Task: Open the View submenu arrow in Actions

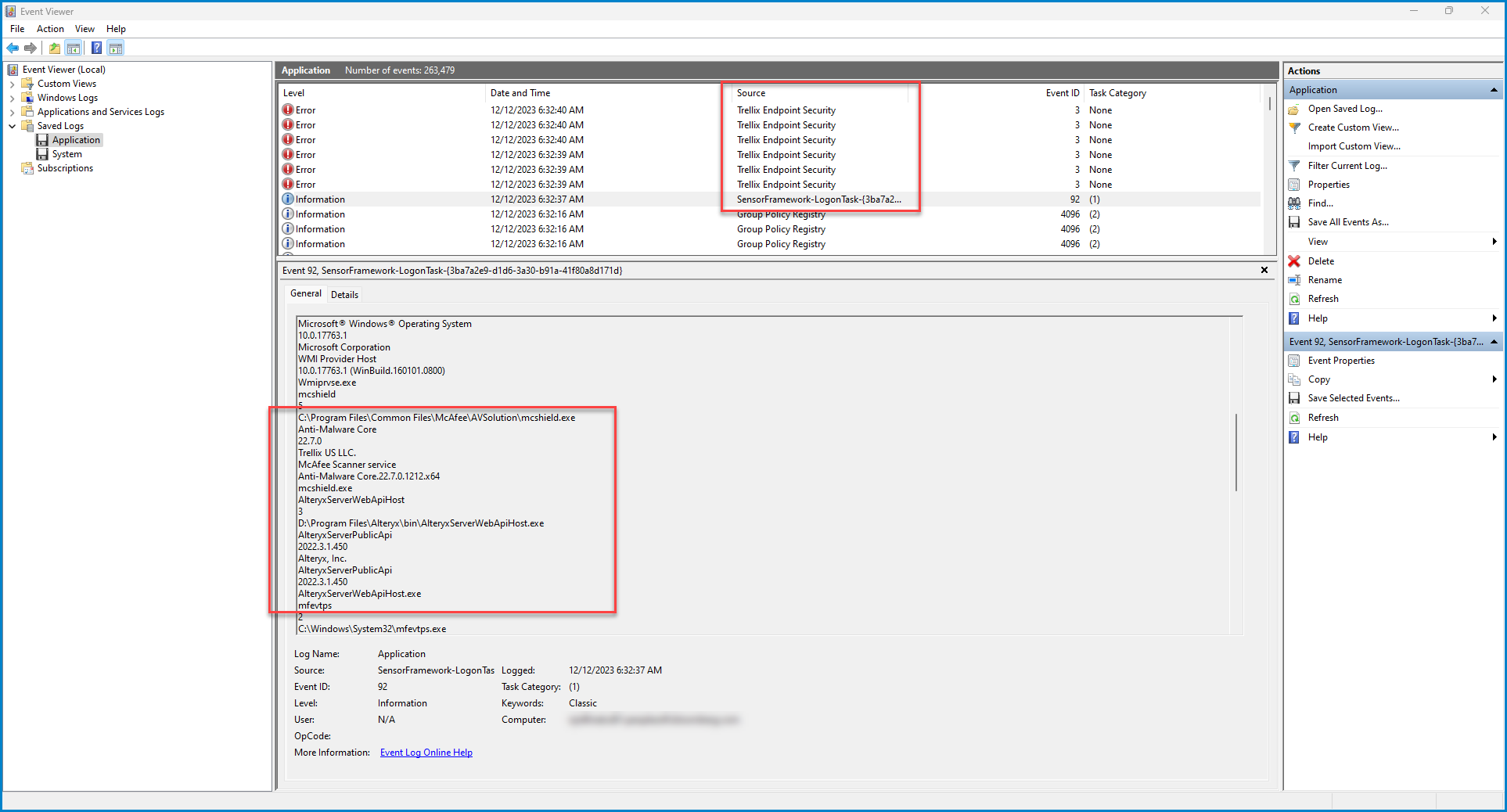Action: [1494, 242]
